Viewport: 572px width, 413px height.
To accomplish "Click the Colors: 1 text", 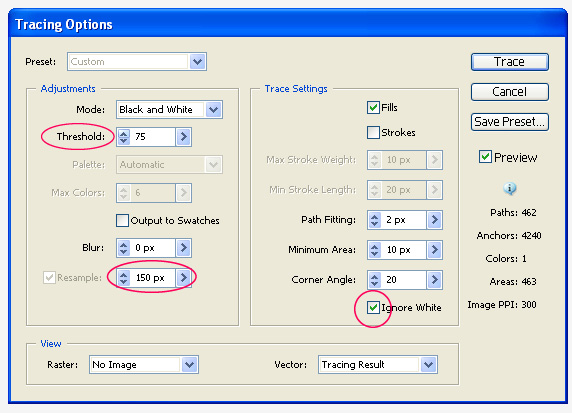I will (x=506, y=259).
